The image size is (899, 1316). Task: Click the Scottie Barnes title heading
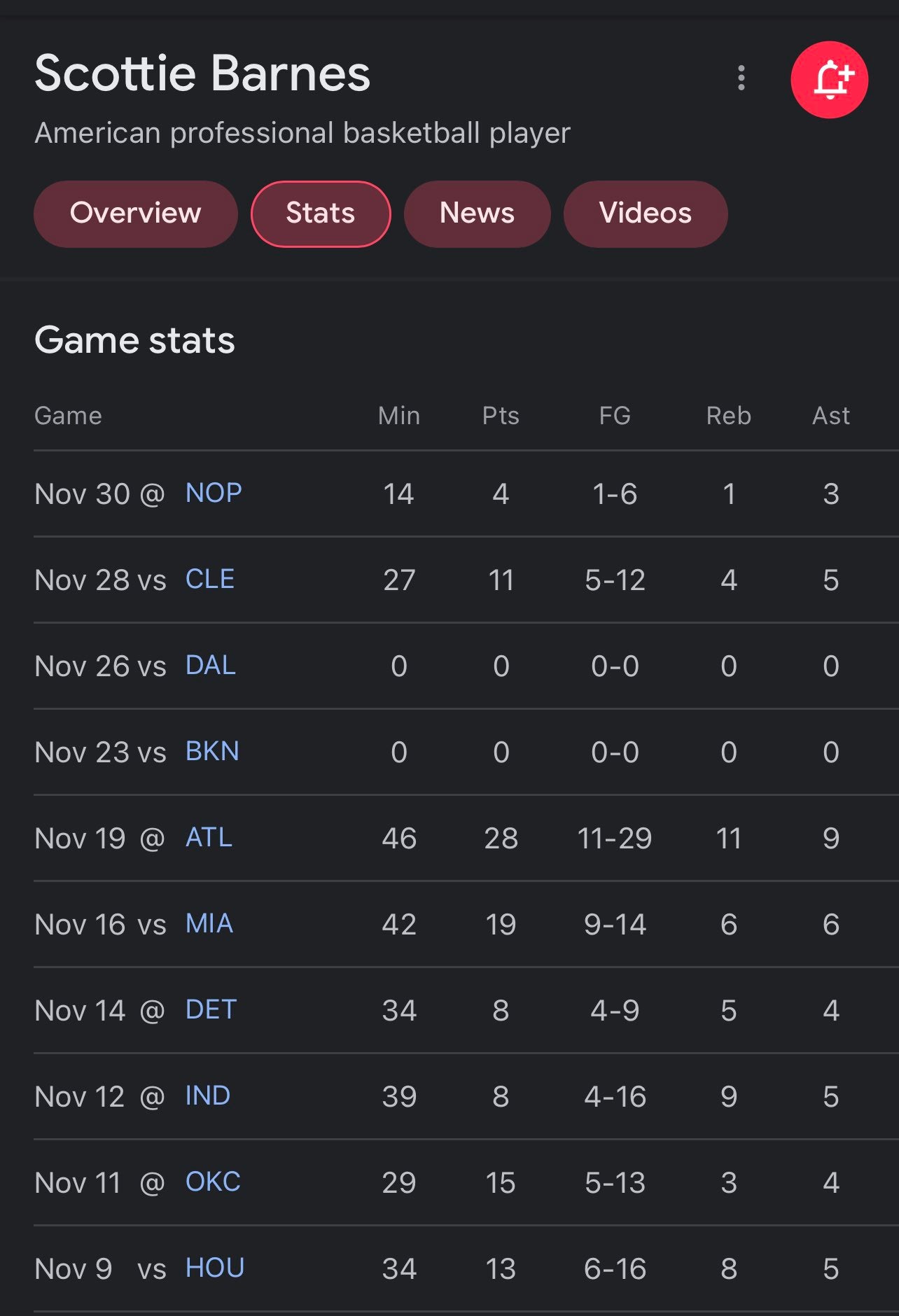202,73
